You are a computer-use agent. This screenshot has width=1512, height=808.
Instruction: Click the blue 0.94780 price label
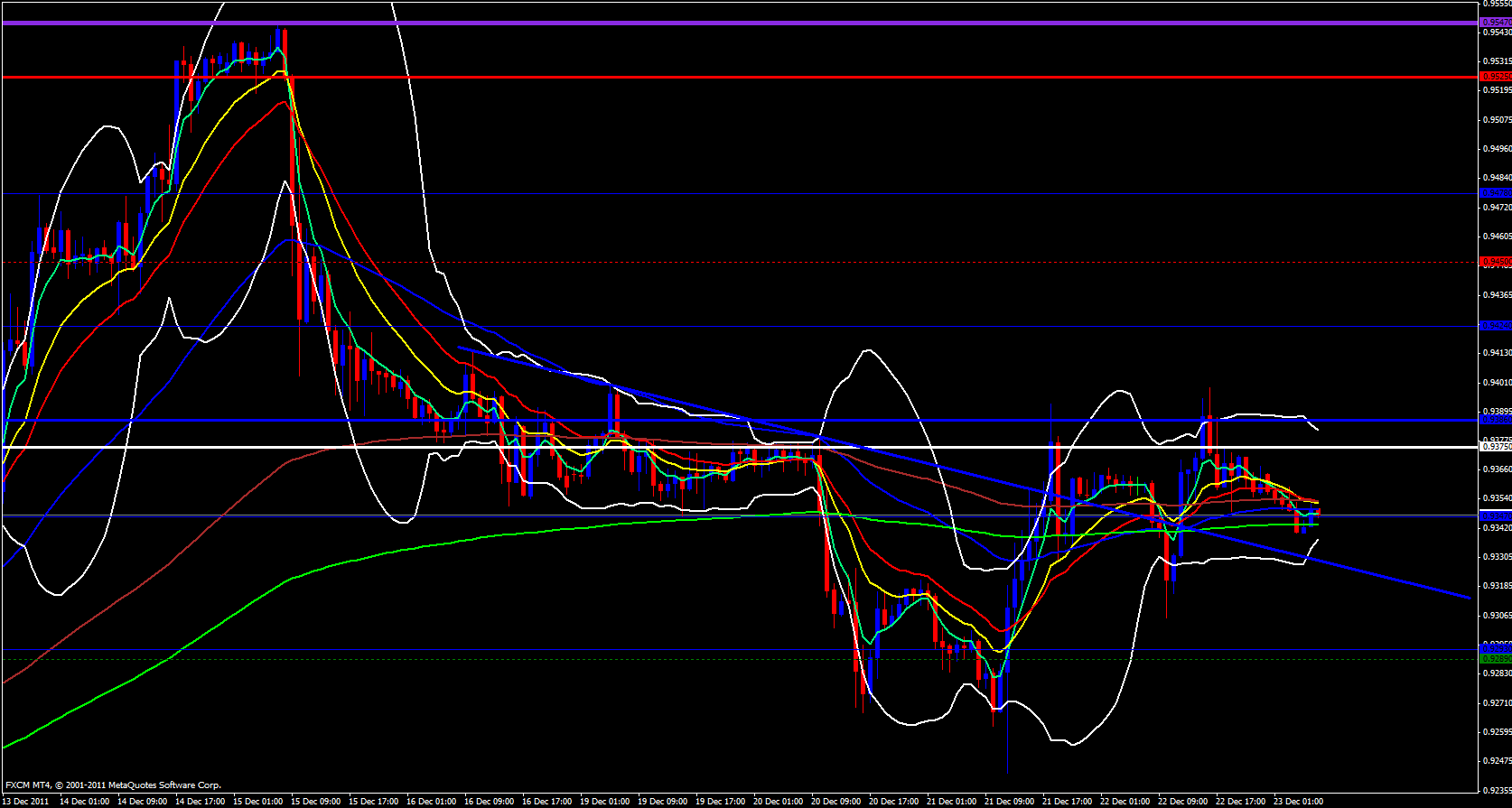[1496, 193]
